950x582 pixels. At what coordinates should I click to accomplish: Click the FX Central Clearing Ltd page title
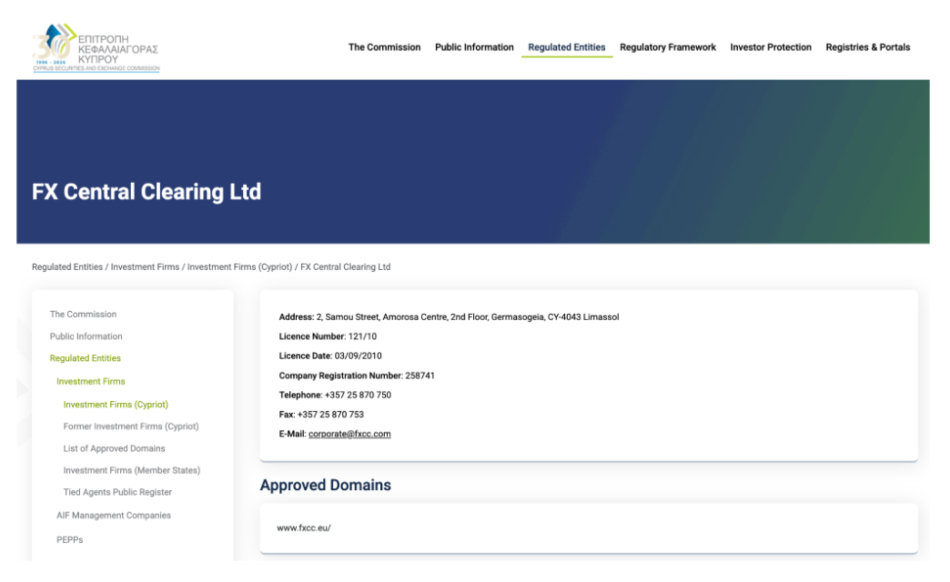point(147,192)
